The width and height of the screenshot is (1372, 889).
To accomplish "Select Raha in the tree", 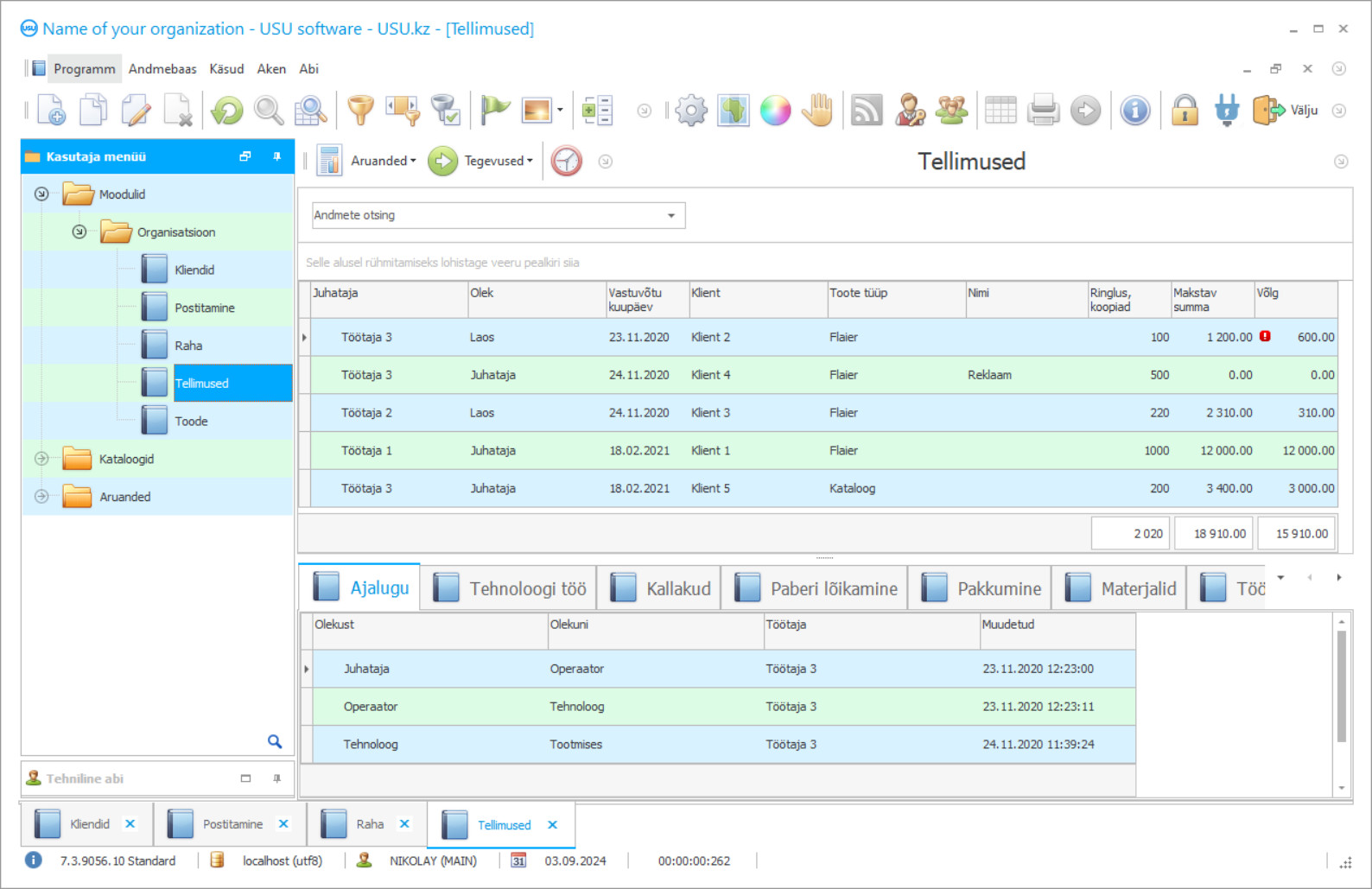I will [x=188, y=346].
